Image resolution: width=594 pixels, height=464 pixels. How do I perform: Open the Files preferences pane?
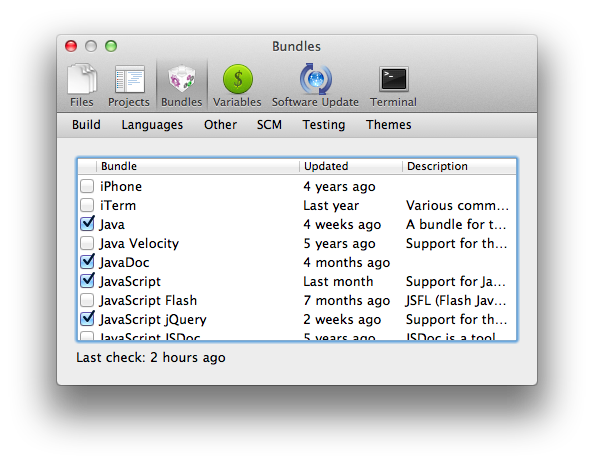click(x=81, y=85)
